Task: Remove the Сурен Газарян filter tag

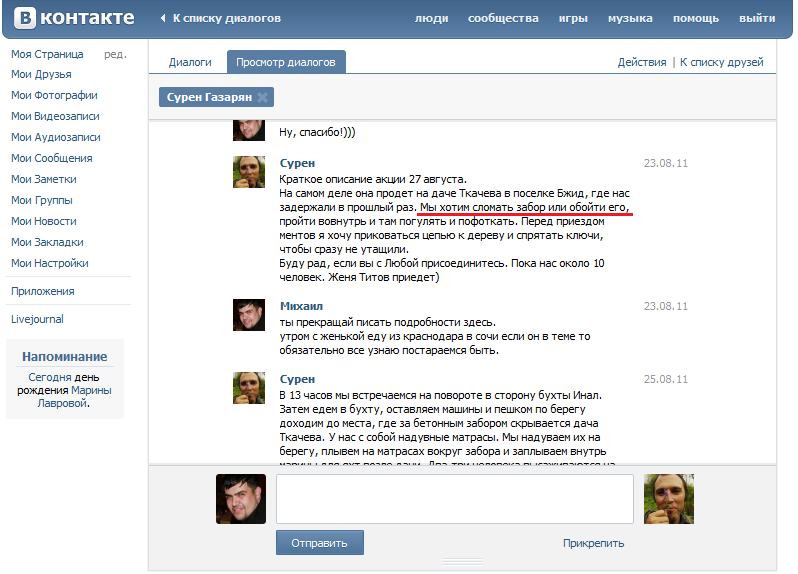Action: [262, 97]
